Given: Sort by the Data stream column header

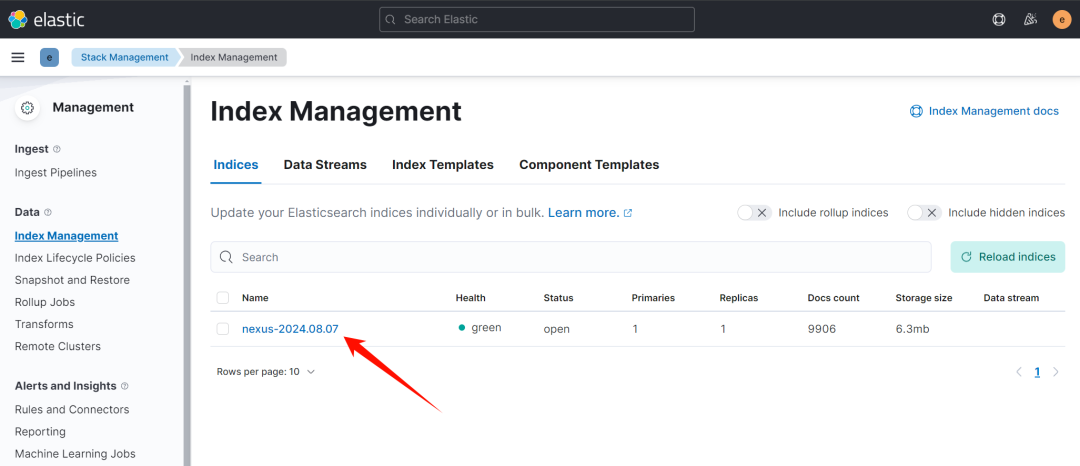Looking at the screenshot, I should 1011,298.
